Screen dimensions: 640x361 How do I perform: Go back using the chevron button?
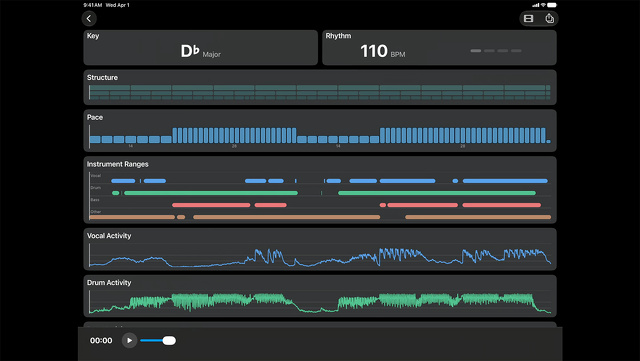click(x=89, y=18)
